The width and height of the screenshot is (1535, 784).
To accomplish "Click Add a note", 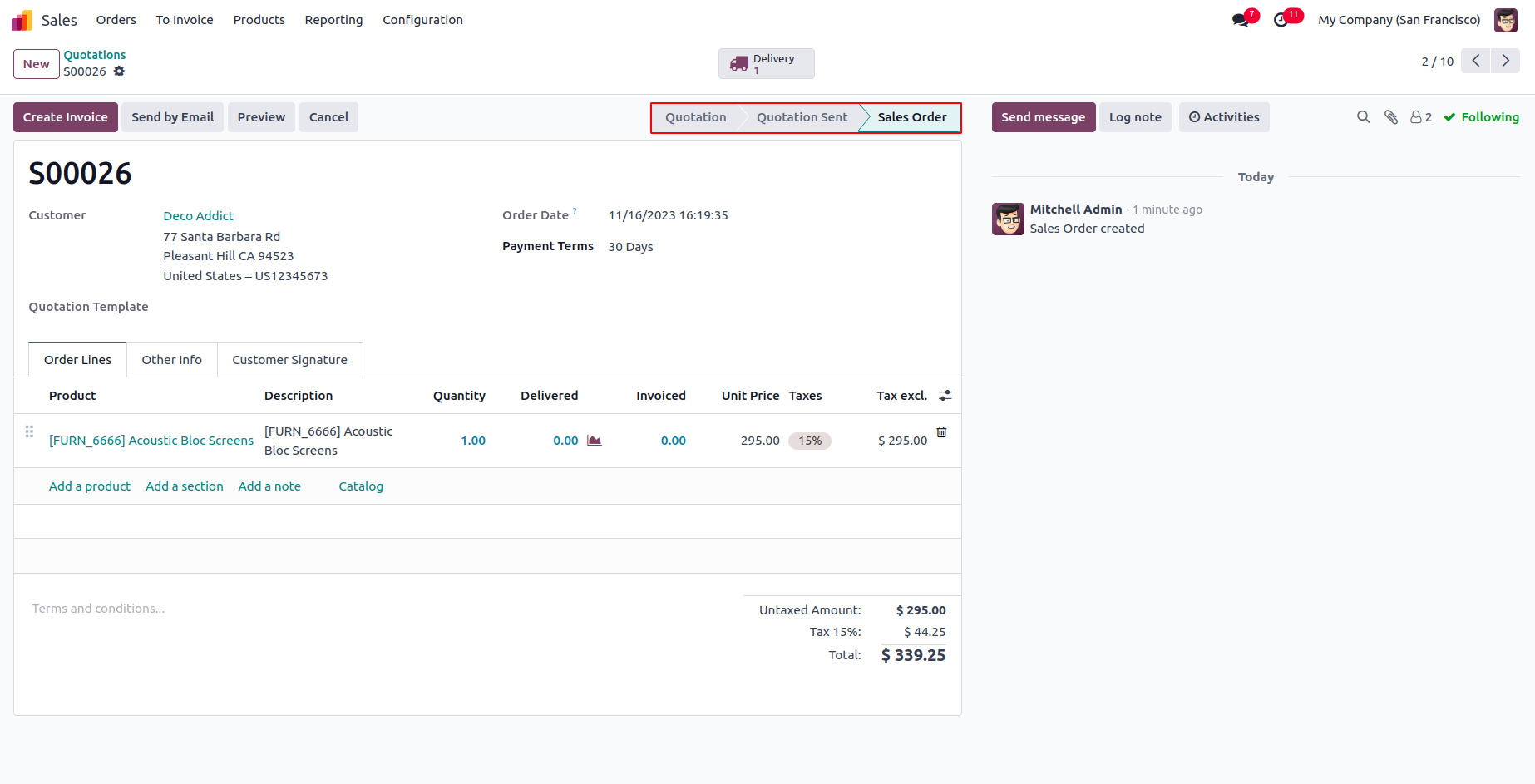I will click(269, 486).
